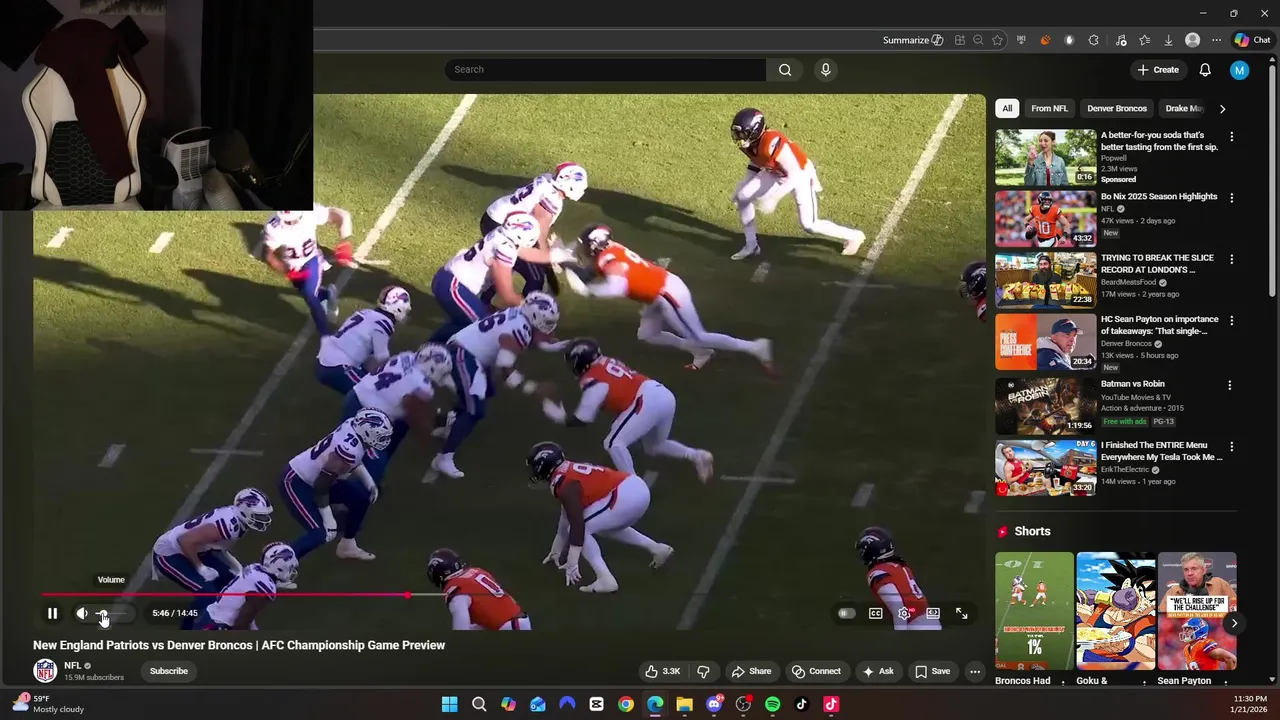Open the options menu for the Popwell ad
The width and height of the screenshot is (1280, 720).
click(x=1231, y=136)
